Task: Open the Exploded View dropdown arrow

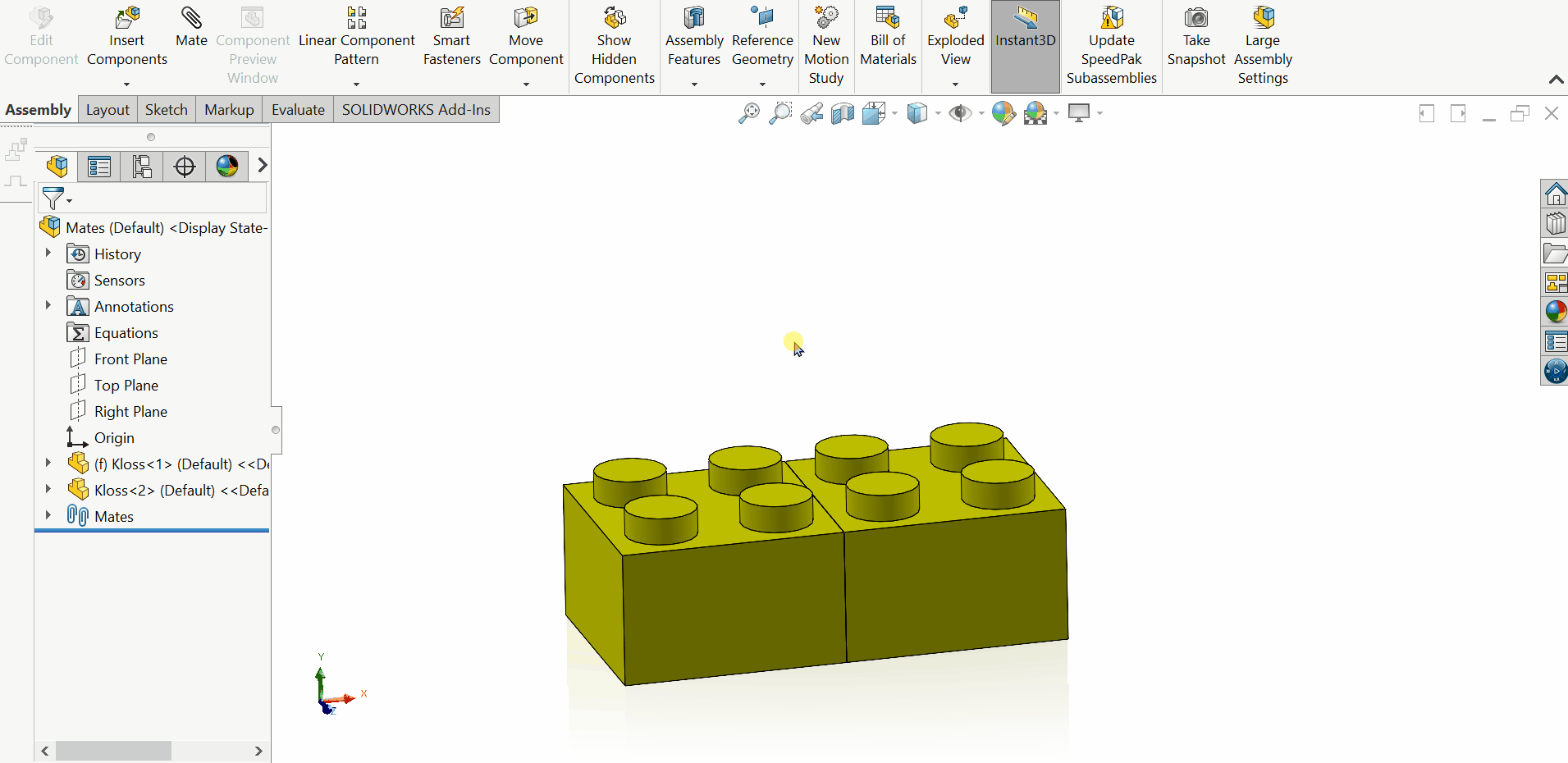Action: [955, 85]
